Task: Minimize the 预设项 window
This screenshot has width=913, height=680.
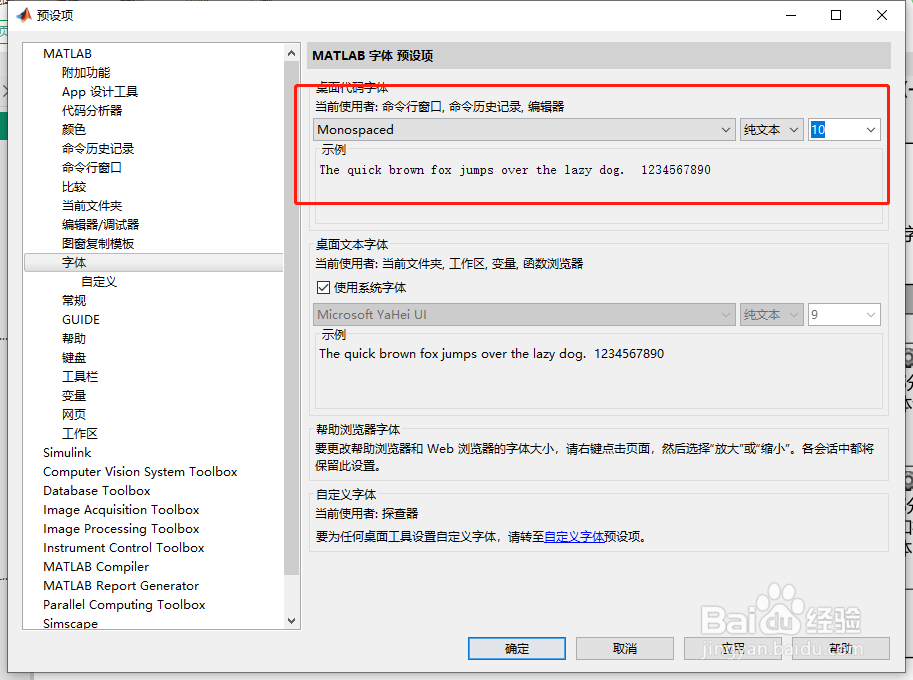Action: point(790,15)
